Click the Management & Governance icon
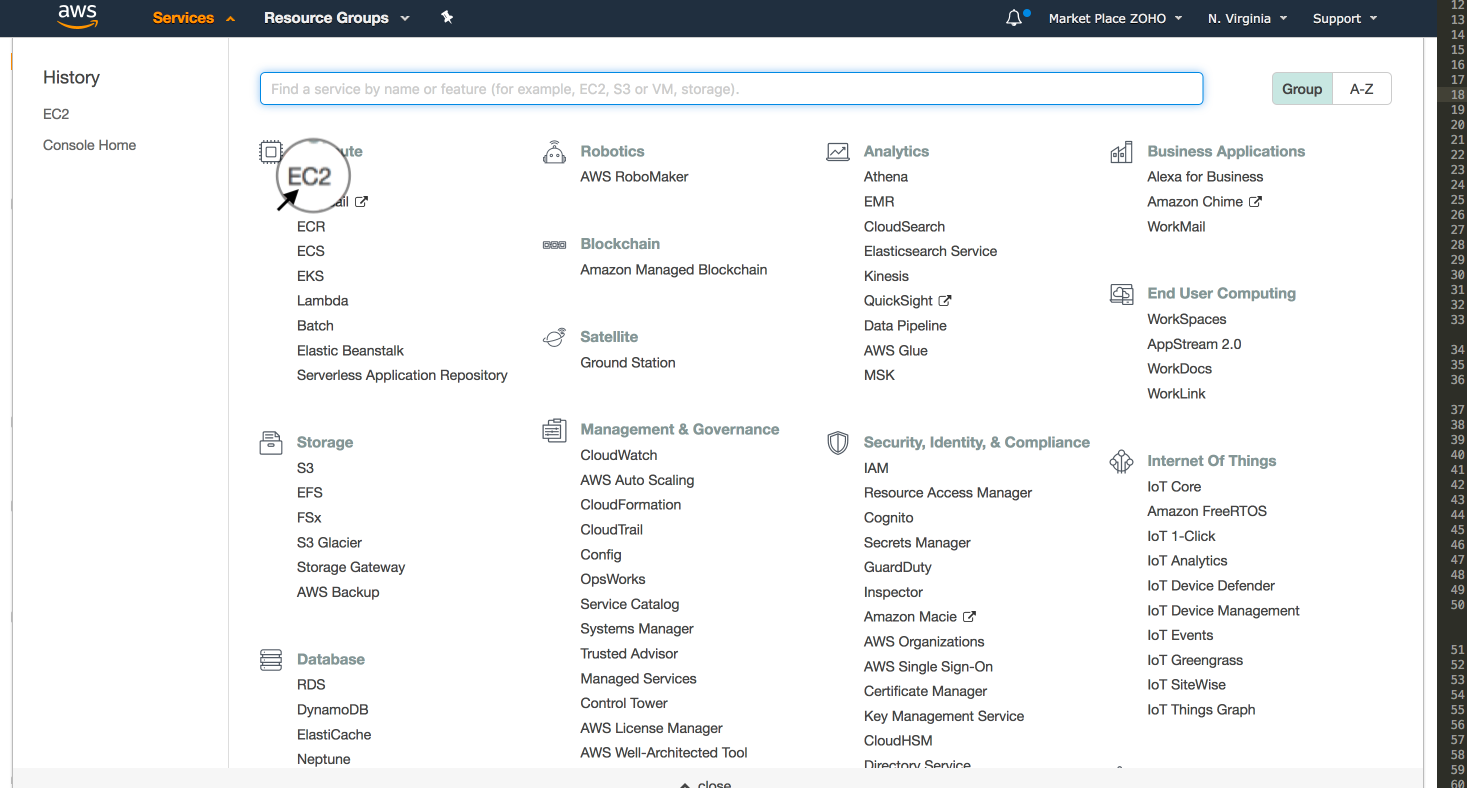This screenshot has width=1467, height=788. point(554,430)
